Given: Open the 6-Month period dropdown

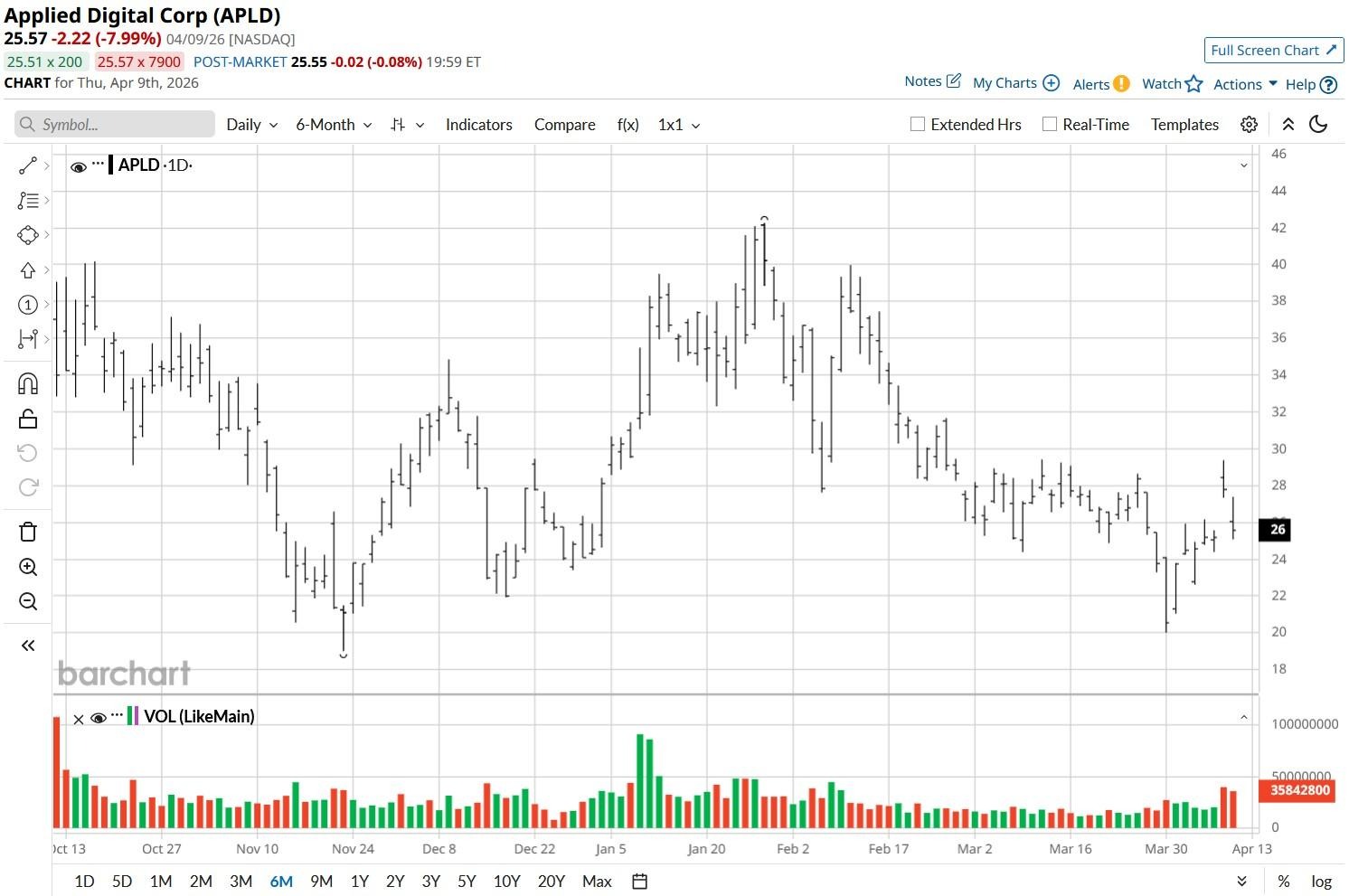Looking at the screenshot, I should point(334,125).
